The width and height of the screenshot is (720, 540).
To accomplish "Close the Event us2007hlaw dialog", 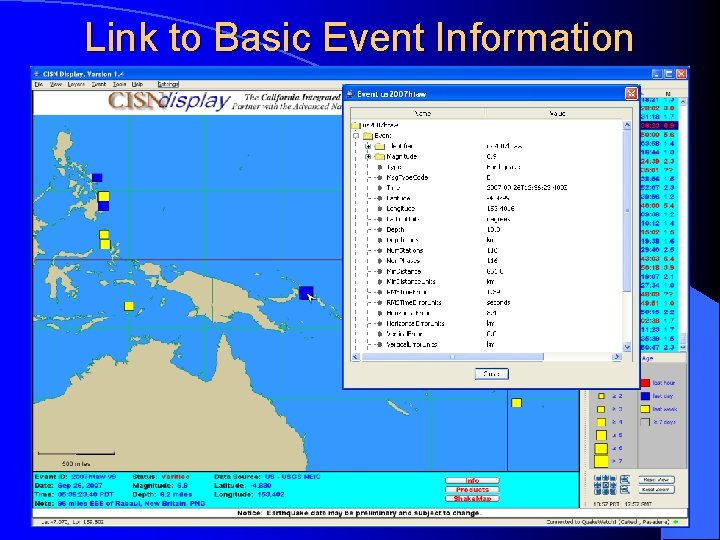I will (x=631, y=94).
